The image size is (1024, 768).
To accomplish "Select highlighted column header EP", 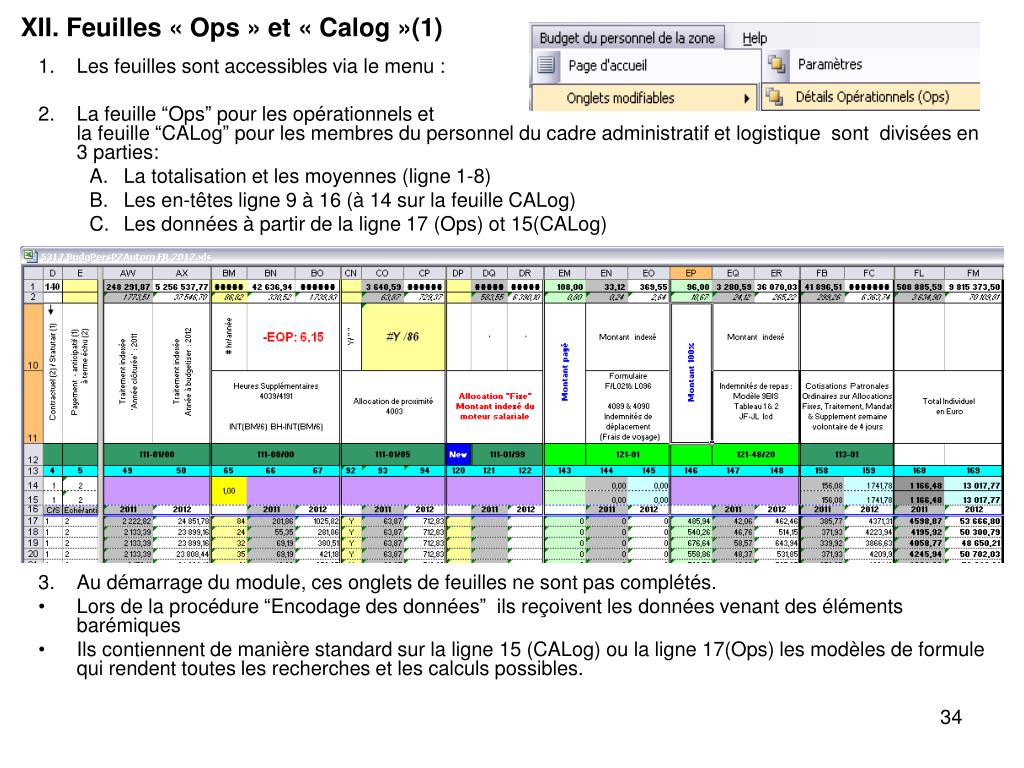I will 691,273.
